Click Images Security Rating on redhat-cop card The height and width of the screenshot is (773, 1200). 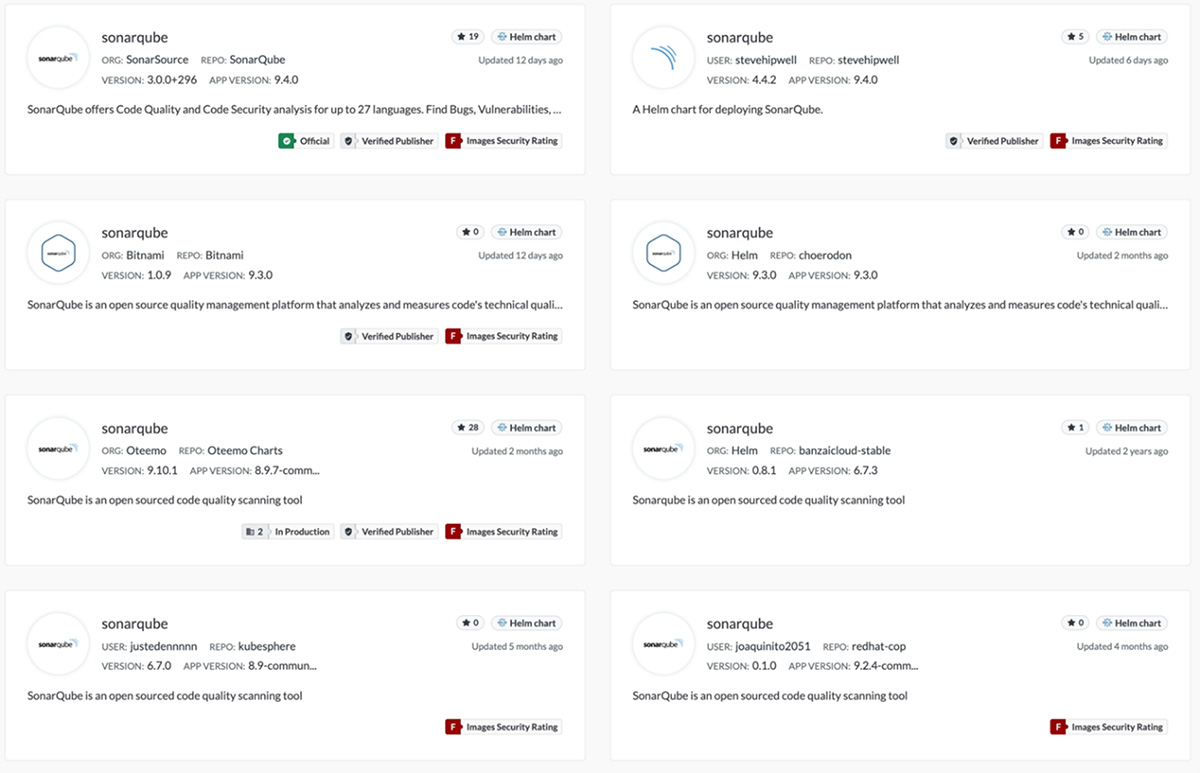(1108, 727)
